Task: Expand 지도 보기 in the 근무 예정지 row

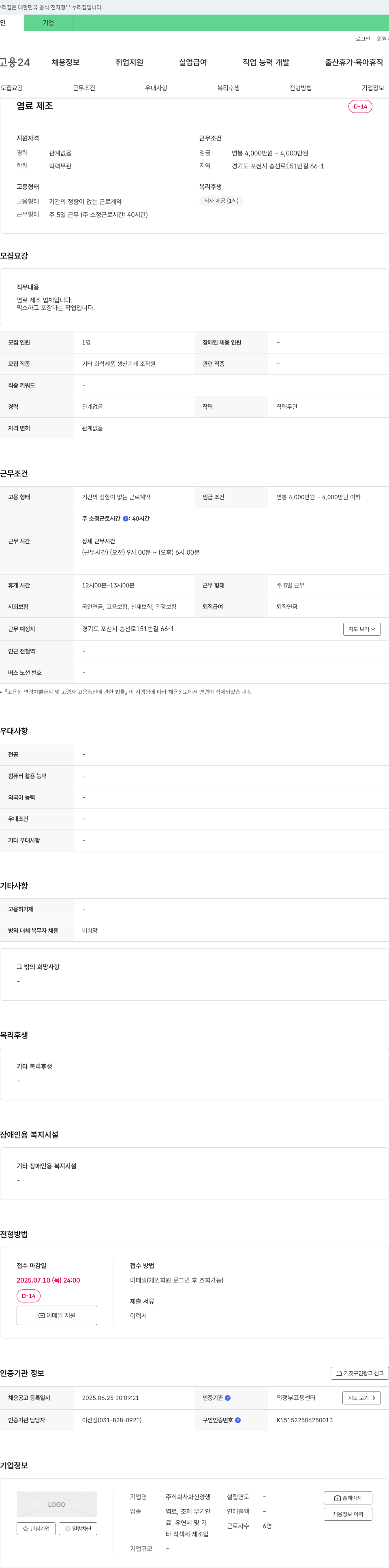Action: (361, 629)
